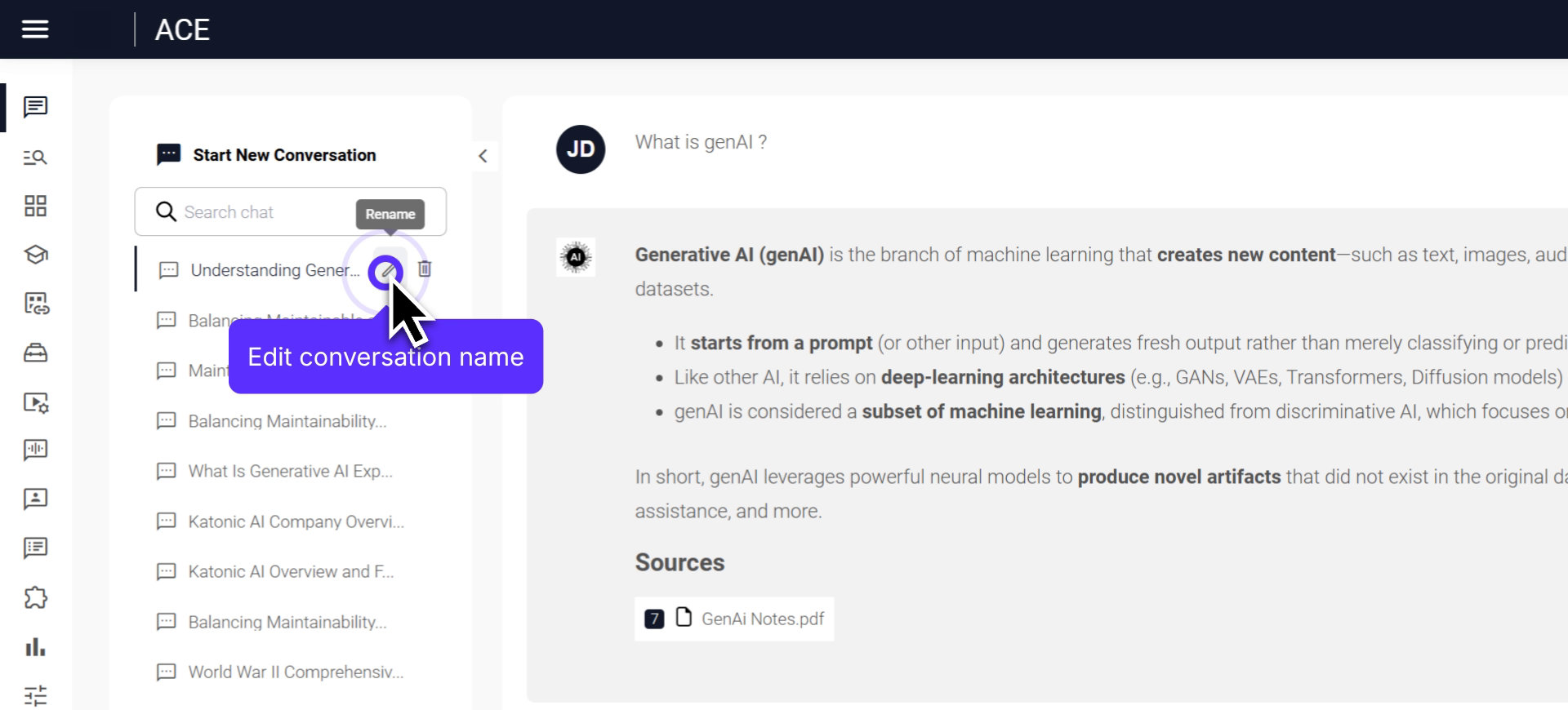This screenshot has width=1568, height=710.
Task: Collapse the conversation list panel with chevron
Action: coord(483,156)
